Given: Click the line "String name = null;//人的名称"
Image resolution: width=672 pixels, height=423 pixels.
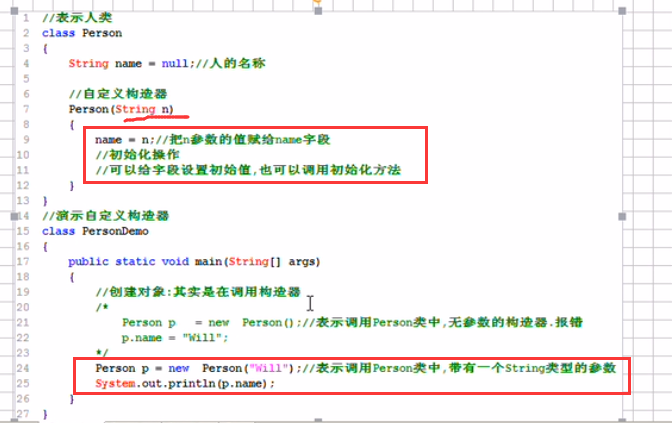Looking at the screenshot, I should [167, 63].
